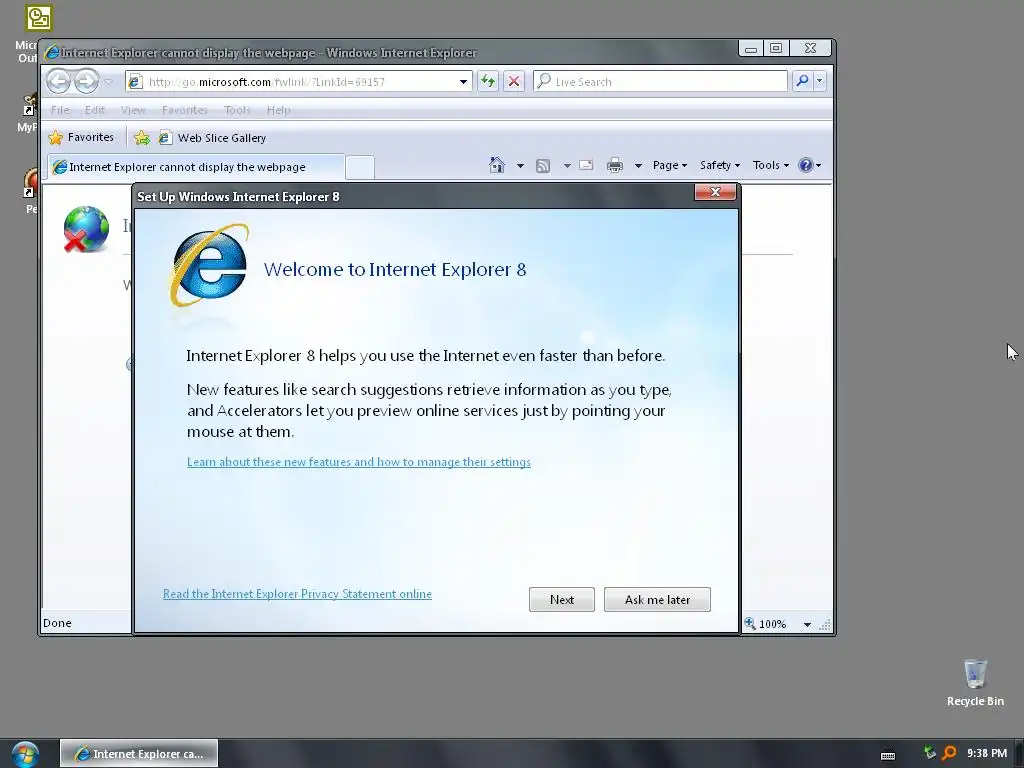Click Add to Favorites Bar icon
Screen dimensions: 1024x768
pos(142,138)
